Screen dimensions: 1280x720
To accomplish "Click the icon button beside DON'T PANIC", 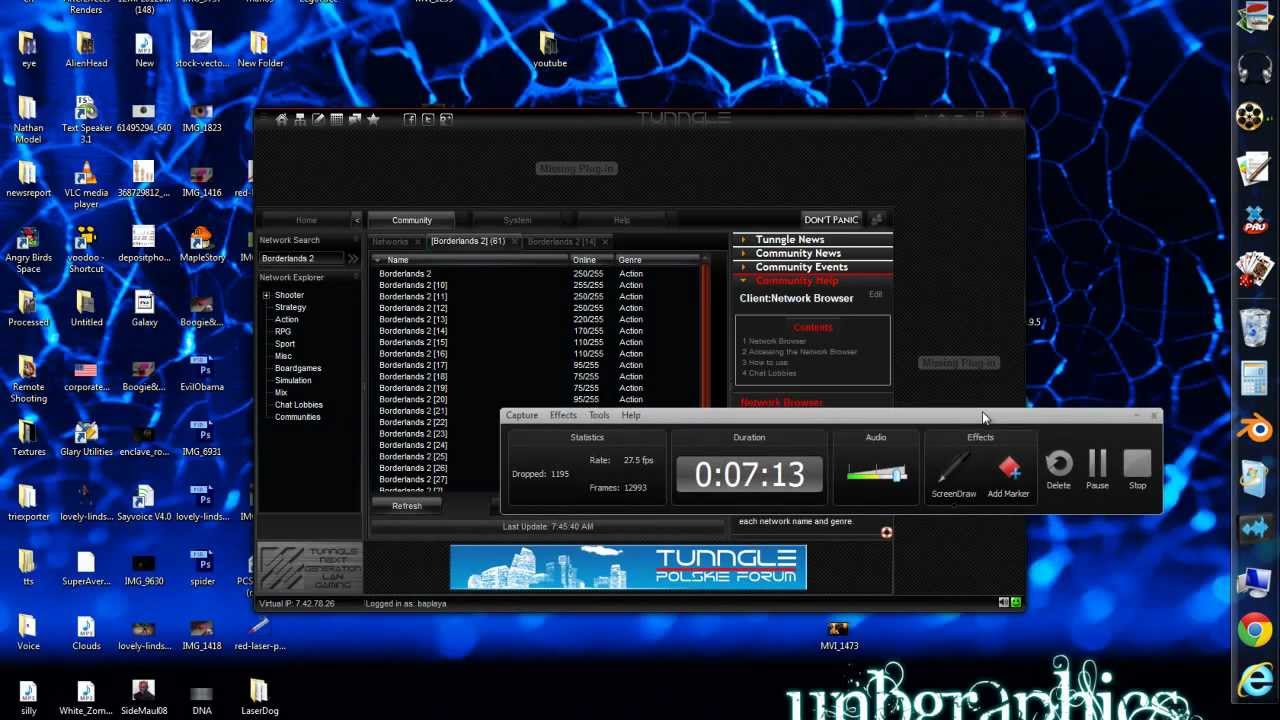I will point(877,219).
